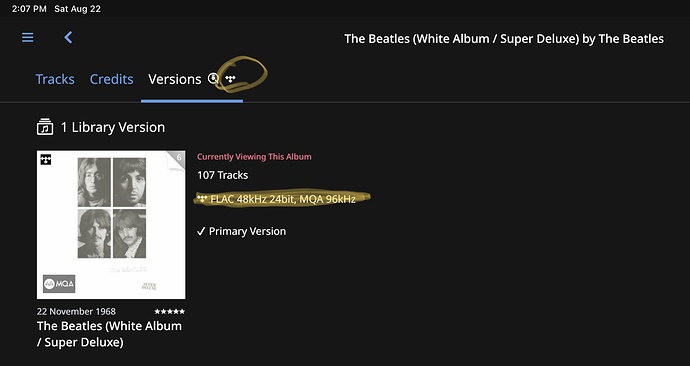Click the five-star rating under the album
Image resolution: width=690 pixels, height=366 pixels.
tap(169, 311)
